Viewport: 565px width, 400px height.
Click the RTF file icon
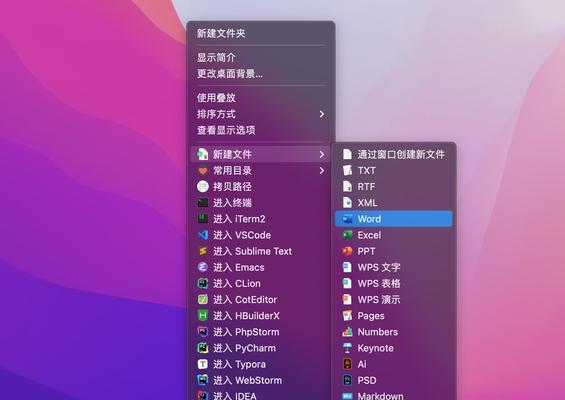tap(347, 187)
